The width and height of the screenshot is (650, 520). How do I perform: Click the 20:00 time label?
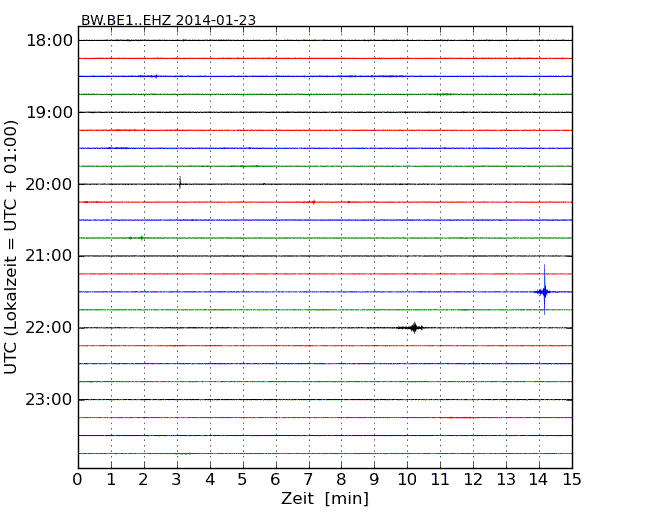pos(49,184)
